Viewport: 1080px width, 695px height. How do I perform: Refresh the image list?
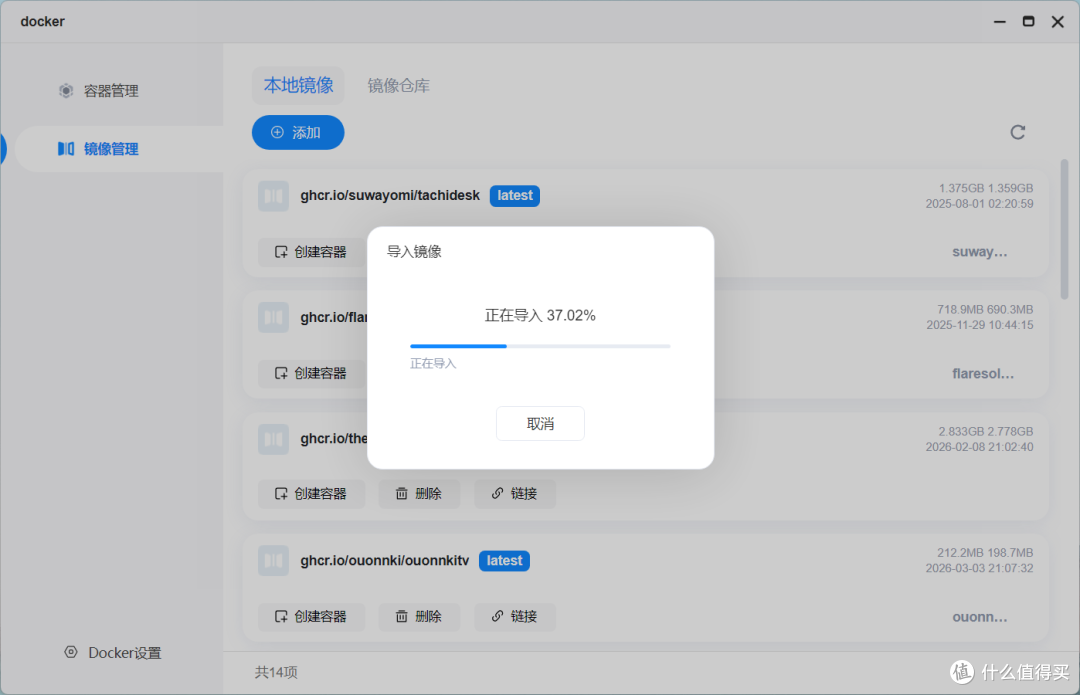coord(1017,132)
